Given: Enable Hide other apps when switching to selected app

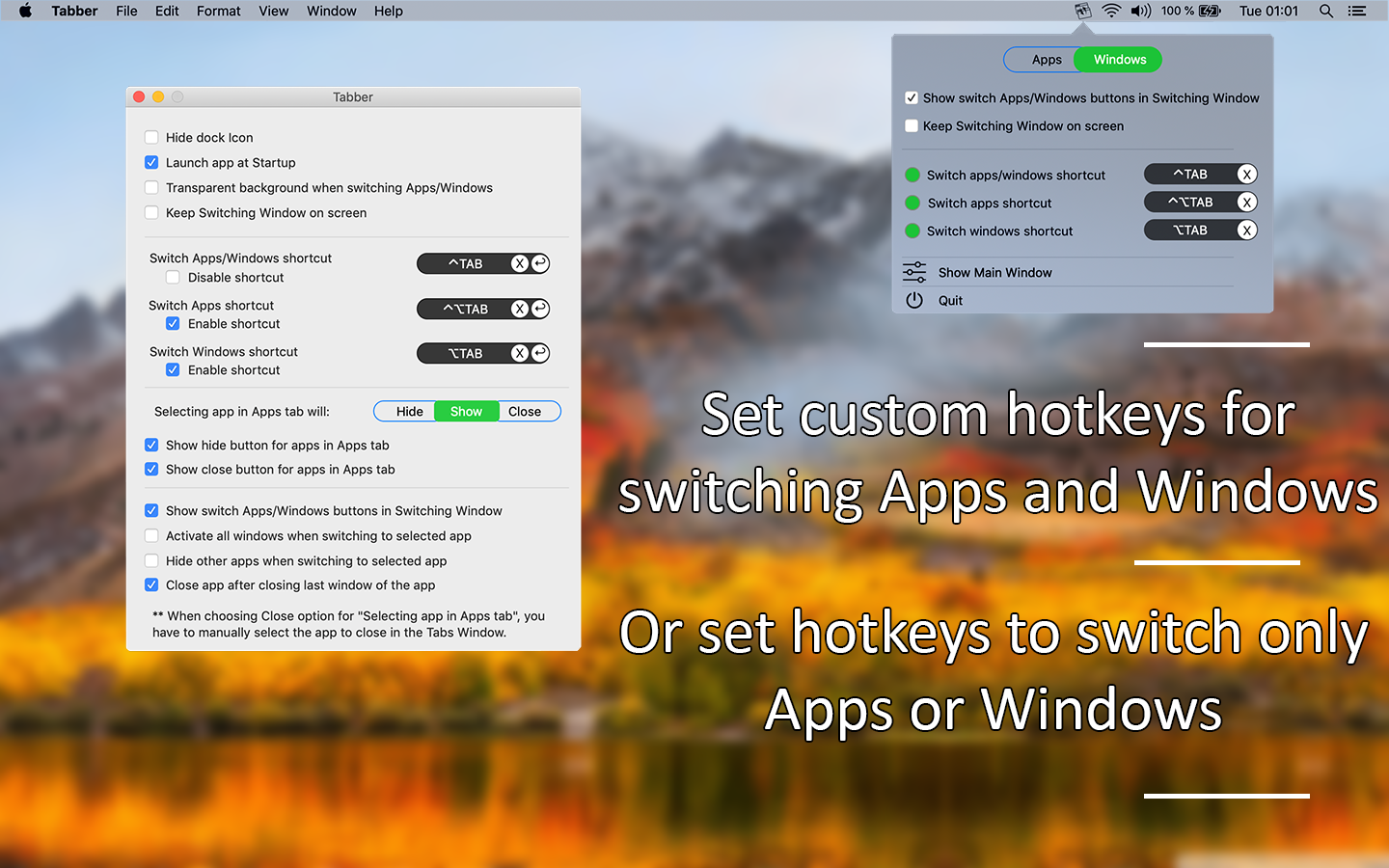Looking at the screenshot, I should click(x=151, y=560).
